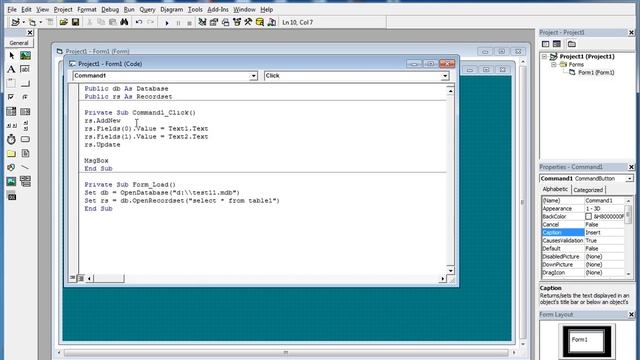Switch to the Categorized properties tab
The height and width of the screenshot is (360, 640).
(x=588, y=190)
